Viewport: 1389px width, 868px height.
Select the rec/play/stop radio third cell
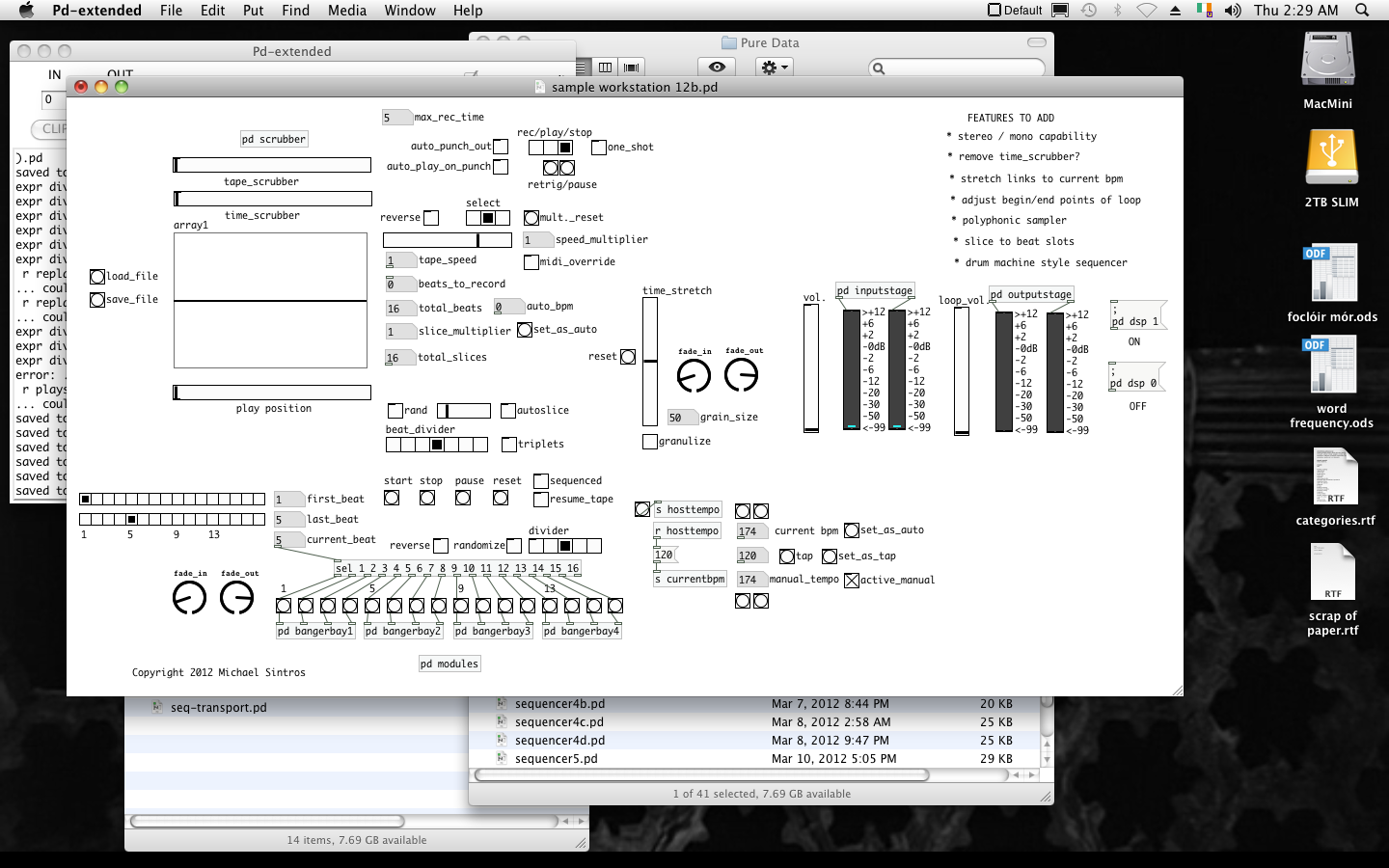(x=565, y=148)
